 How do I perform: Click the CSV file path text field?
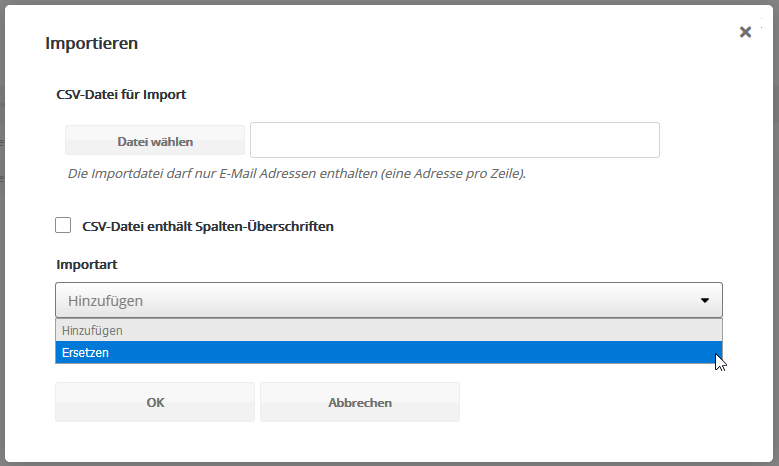pos(454,141)
